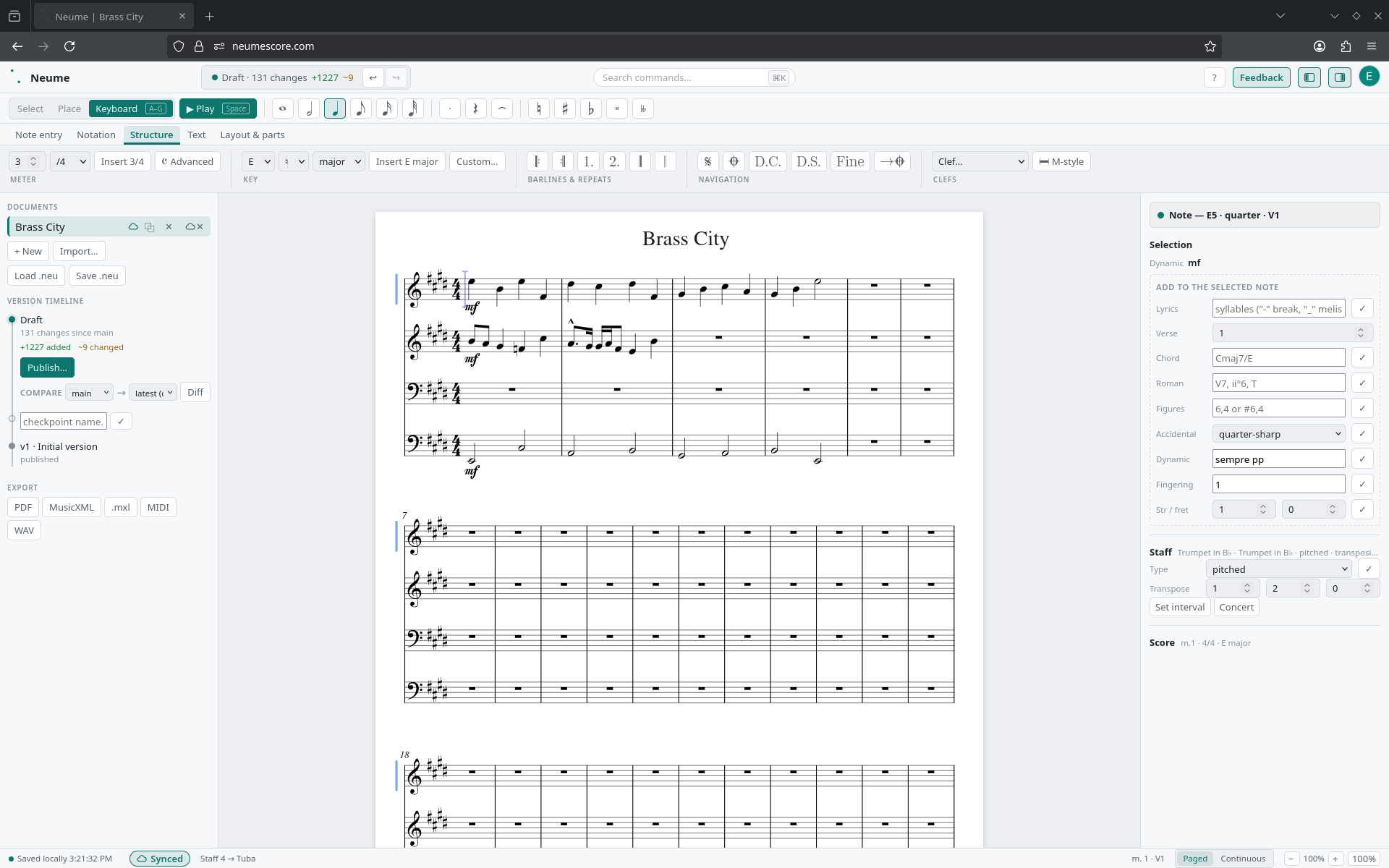Duplicate Brass City document icon
This screenshot has width=1389, height=868.
click(x=150, y=227)
